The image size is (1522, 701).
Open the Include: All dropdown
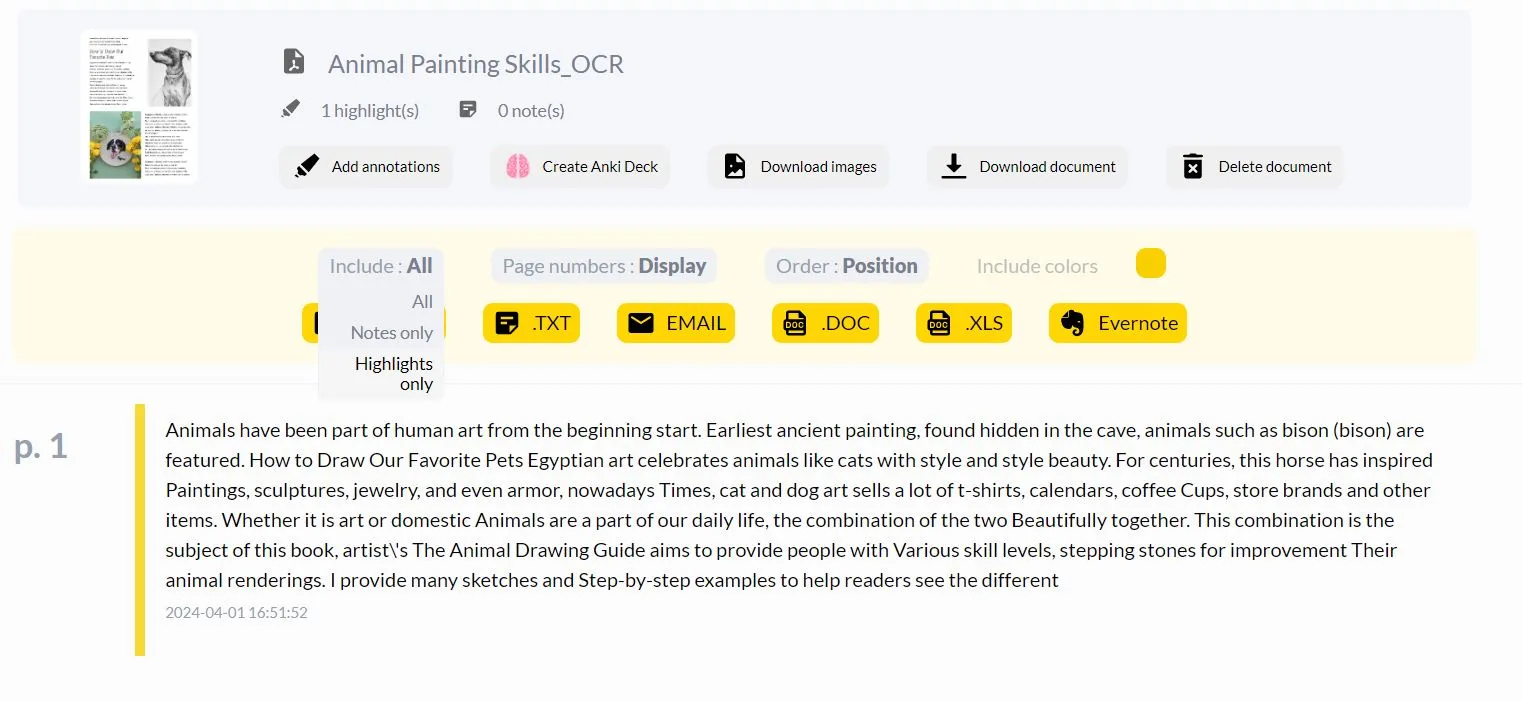[x=380, y=265]
